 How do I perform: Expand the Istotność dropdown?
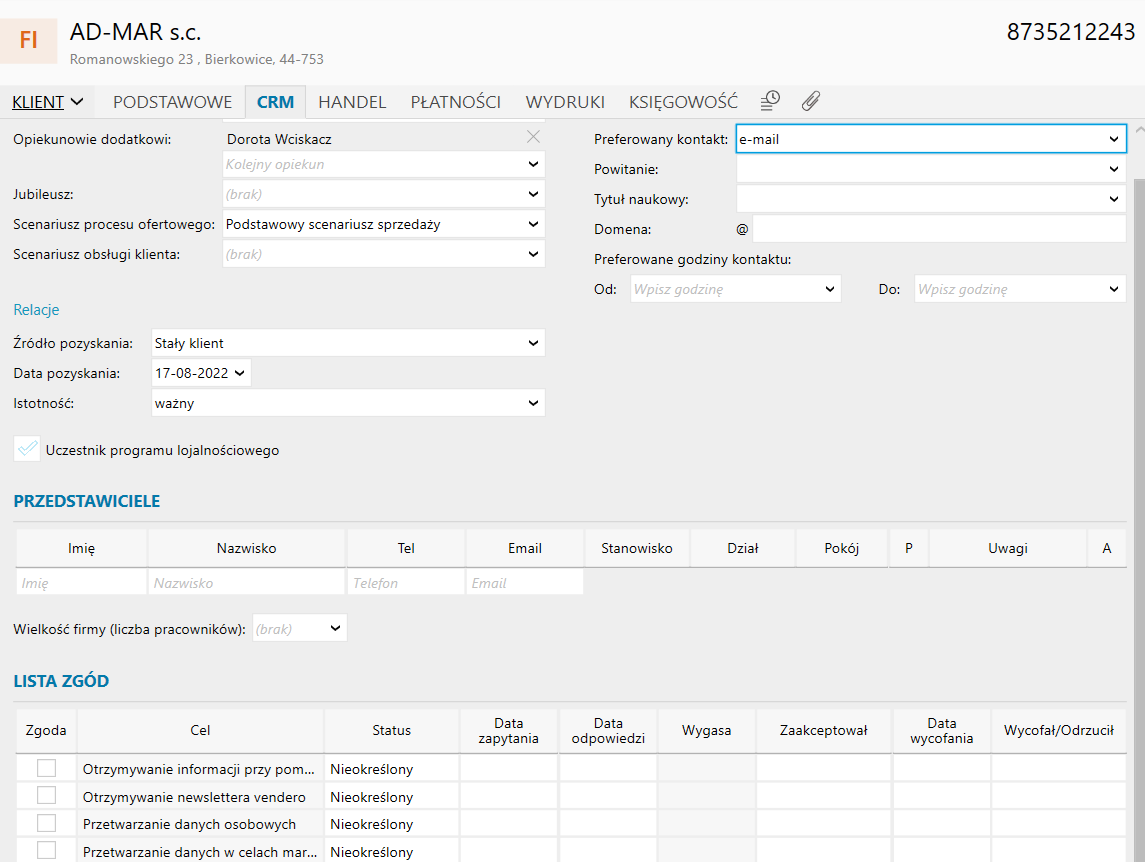(533, 404)
